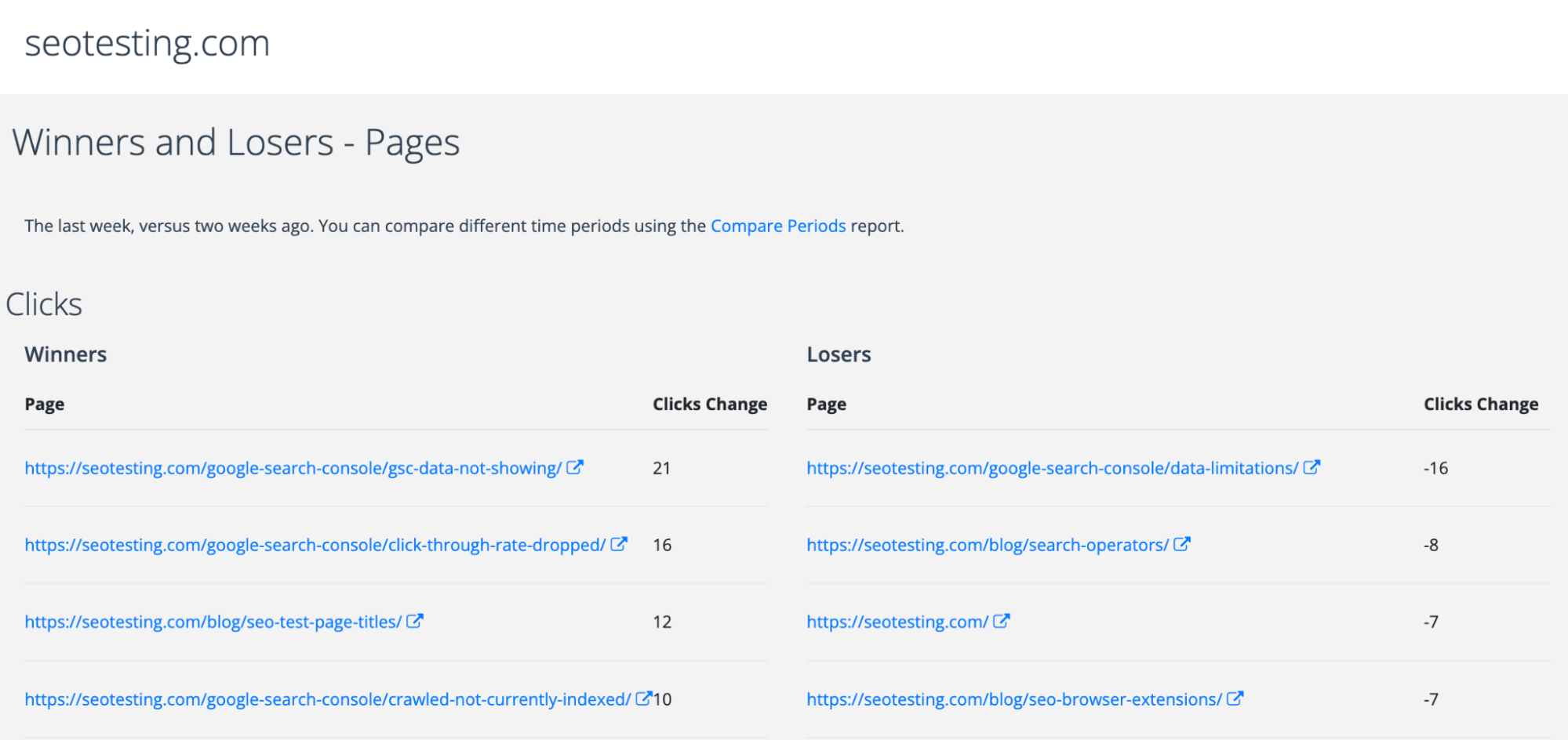Click the Losers table heading

coord(839,354)
